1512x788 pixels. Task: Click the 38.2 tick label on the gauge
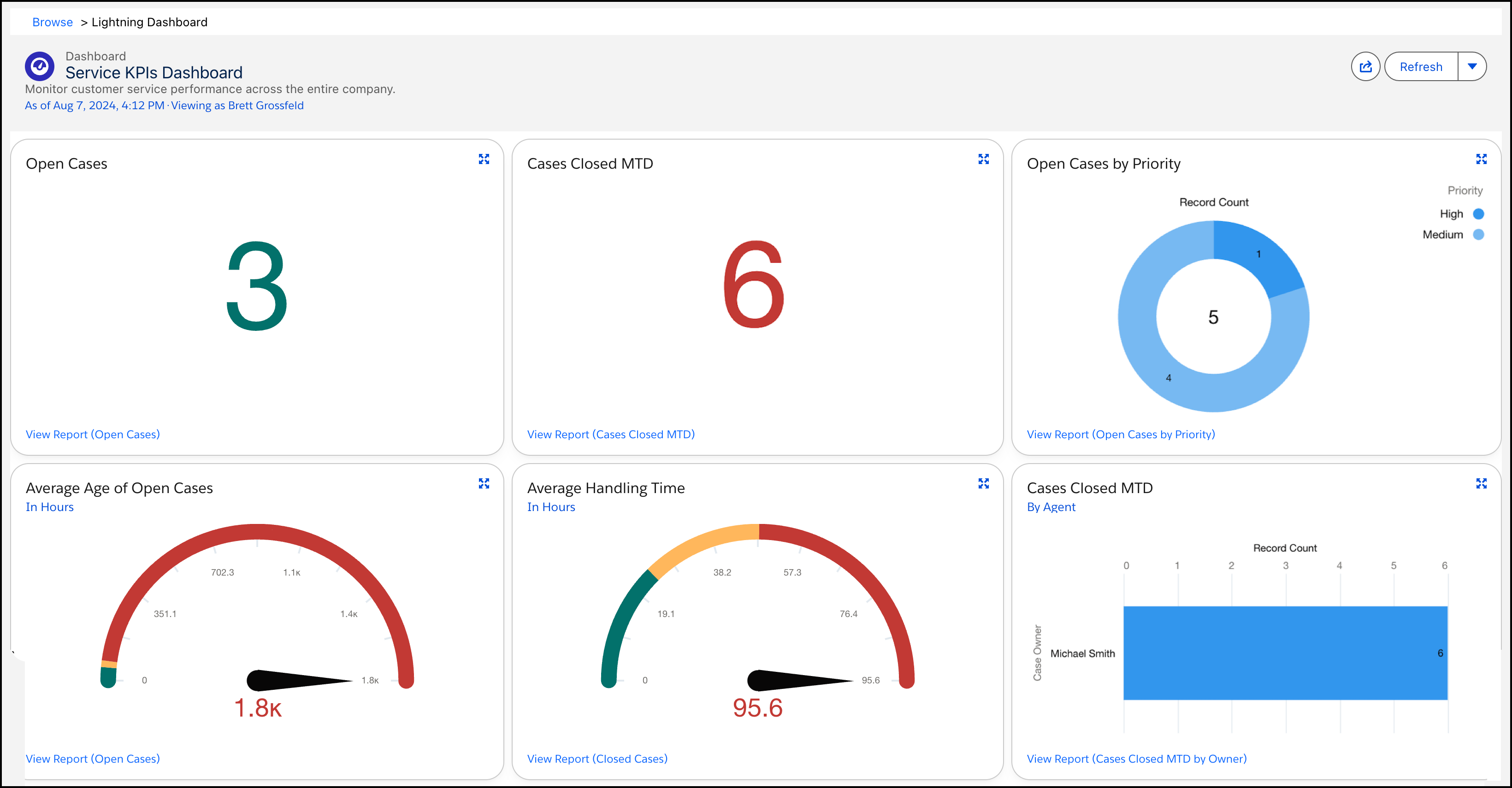tap(722, 573)
